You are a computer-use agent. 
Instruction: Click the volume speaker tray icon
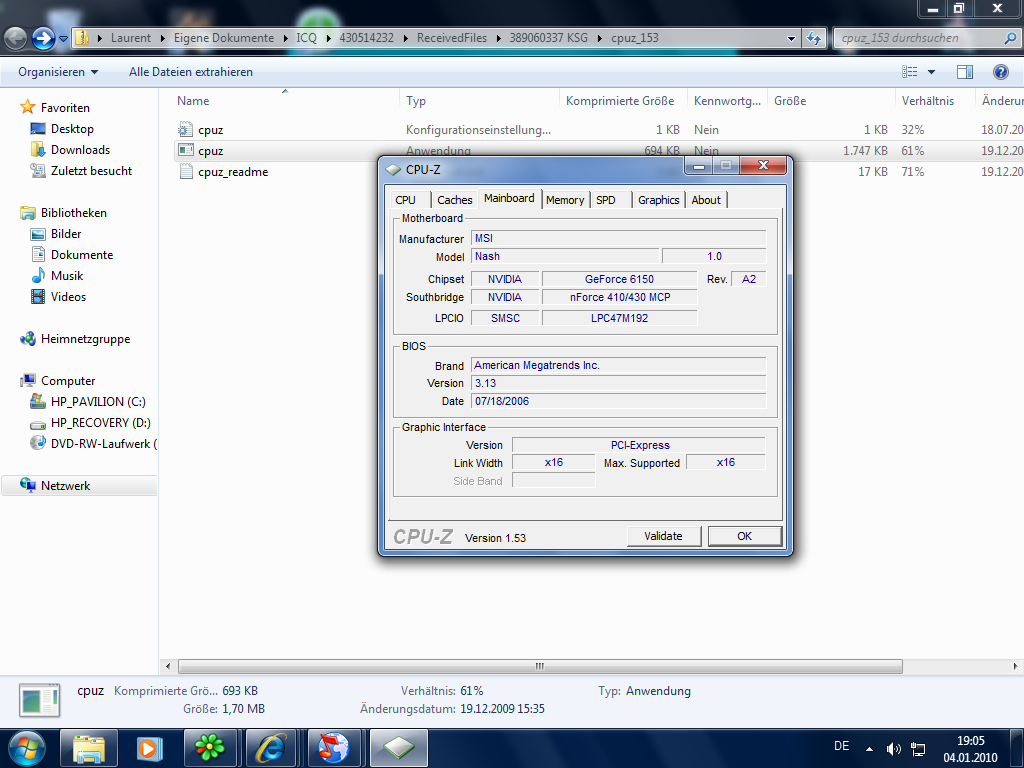pyautogui.click(x=893, y=748)
